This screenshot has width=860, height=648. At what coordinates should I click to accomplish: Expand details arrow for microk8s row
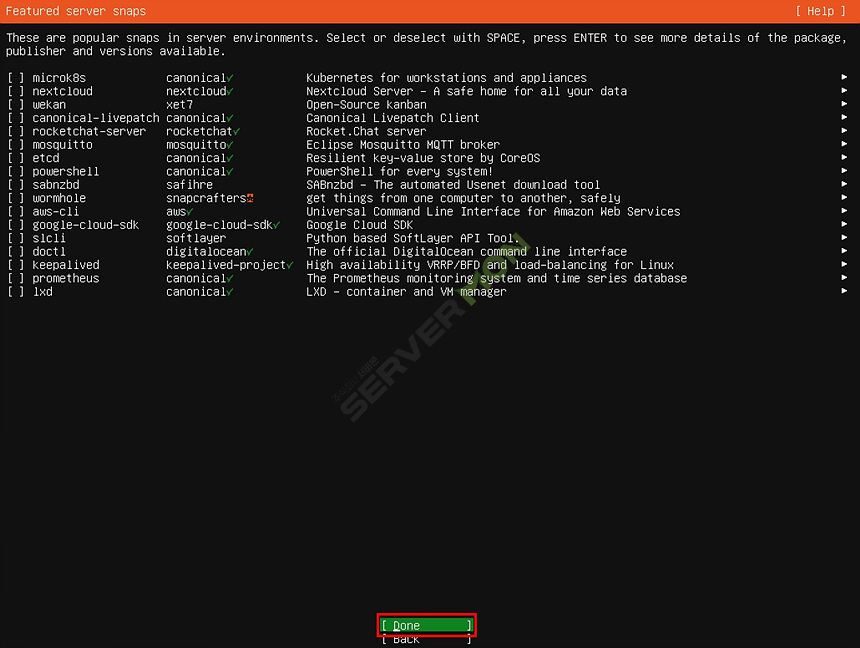tap(844, 77)
